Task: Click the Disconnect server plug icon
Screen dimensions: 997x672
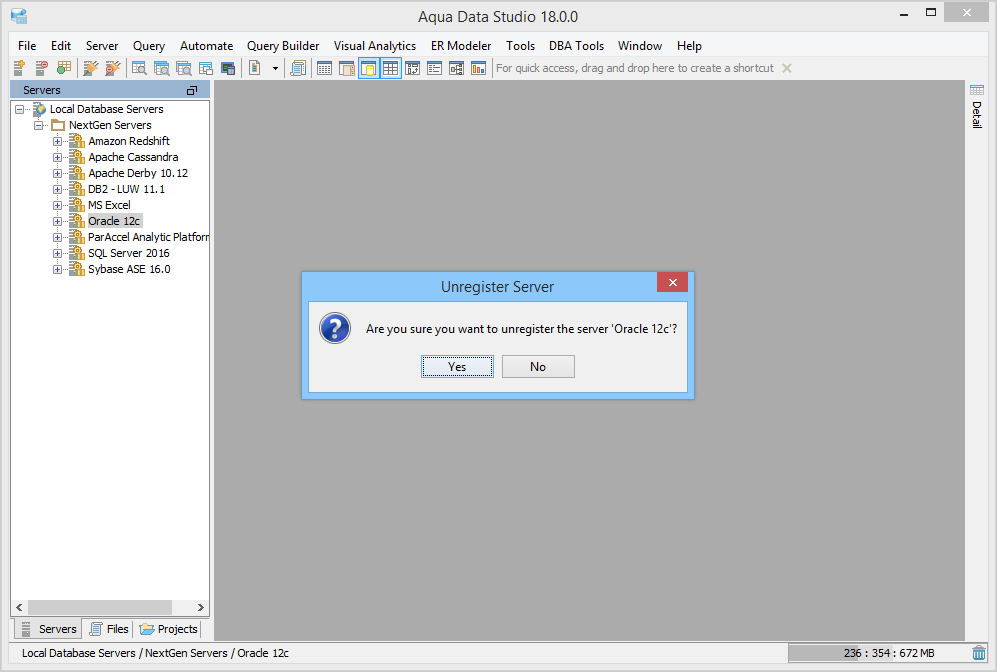Action: pos(113,68)
